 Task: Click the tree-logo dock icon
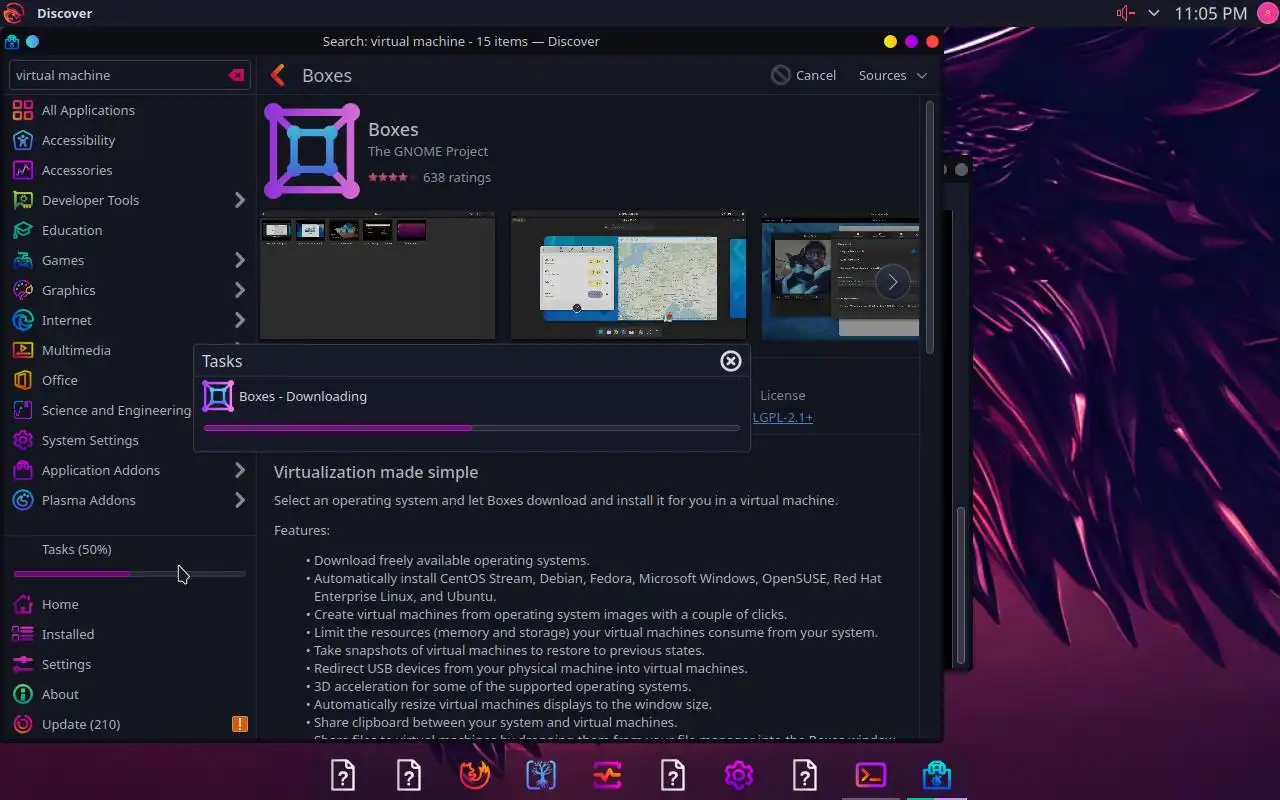[x=541, y=775]
